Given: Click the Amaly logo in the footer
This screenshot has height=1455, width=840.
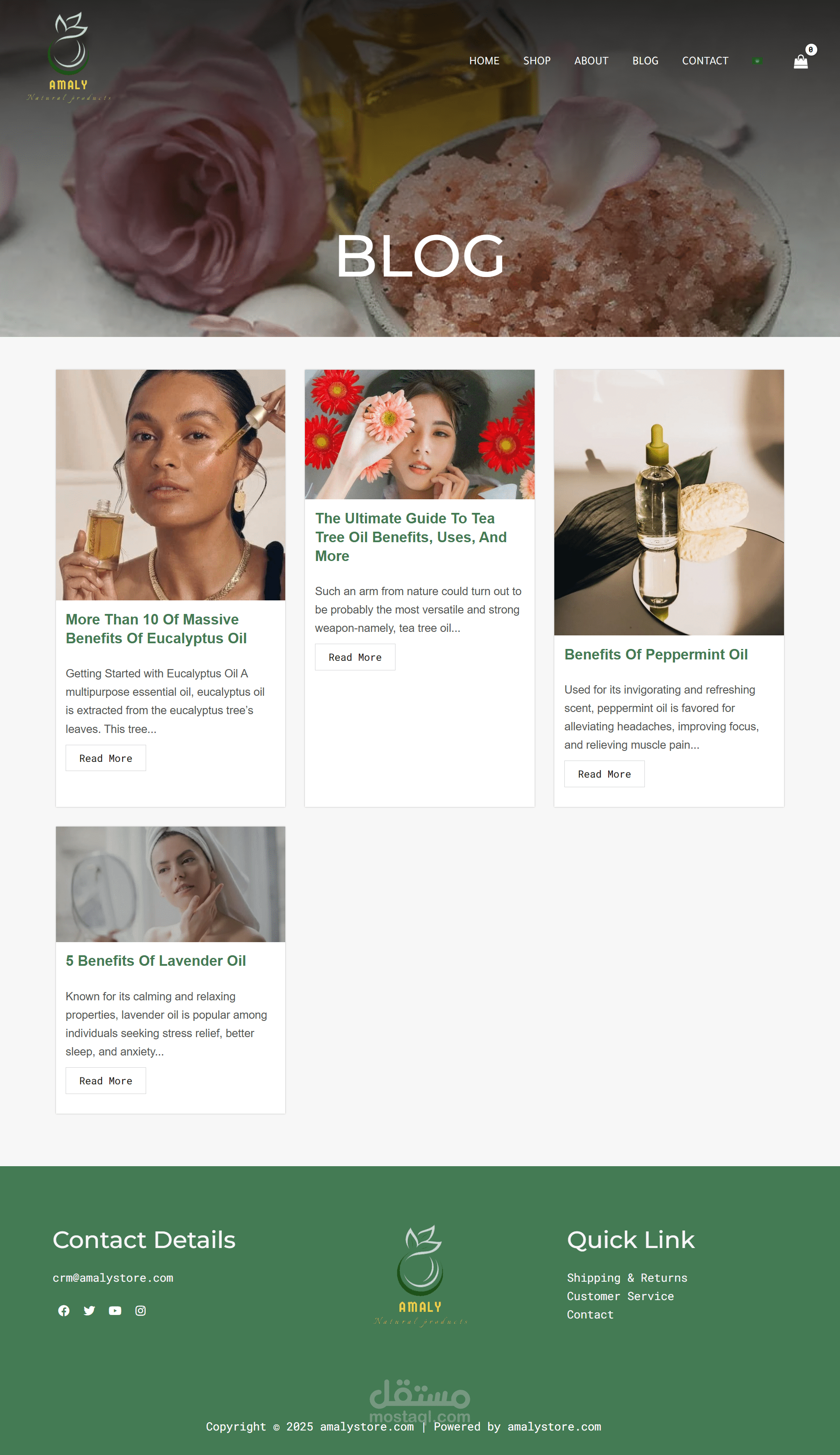Looking at the screenshot, I should (420, 1275).
